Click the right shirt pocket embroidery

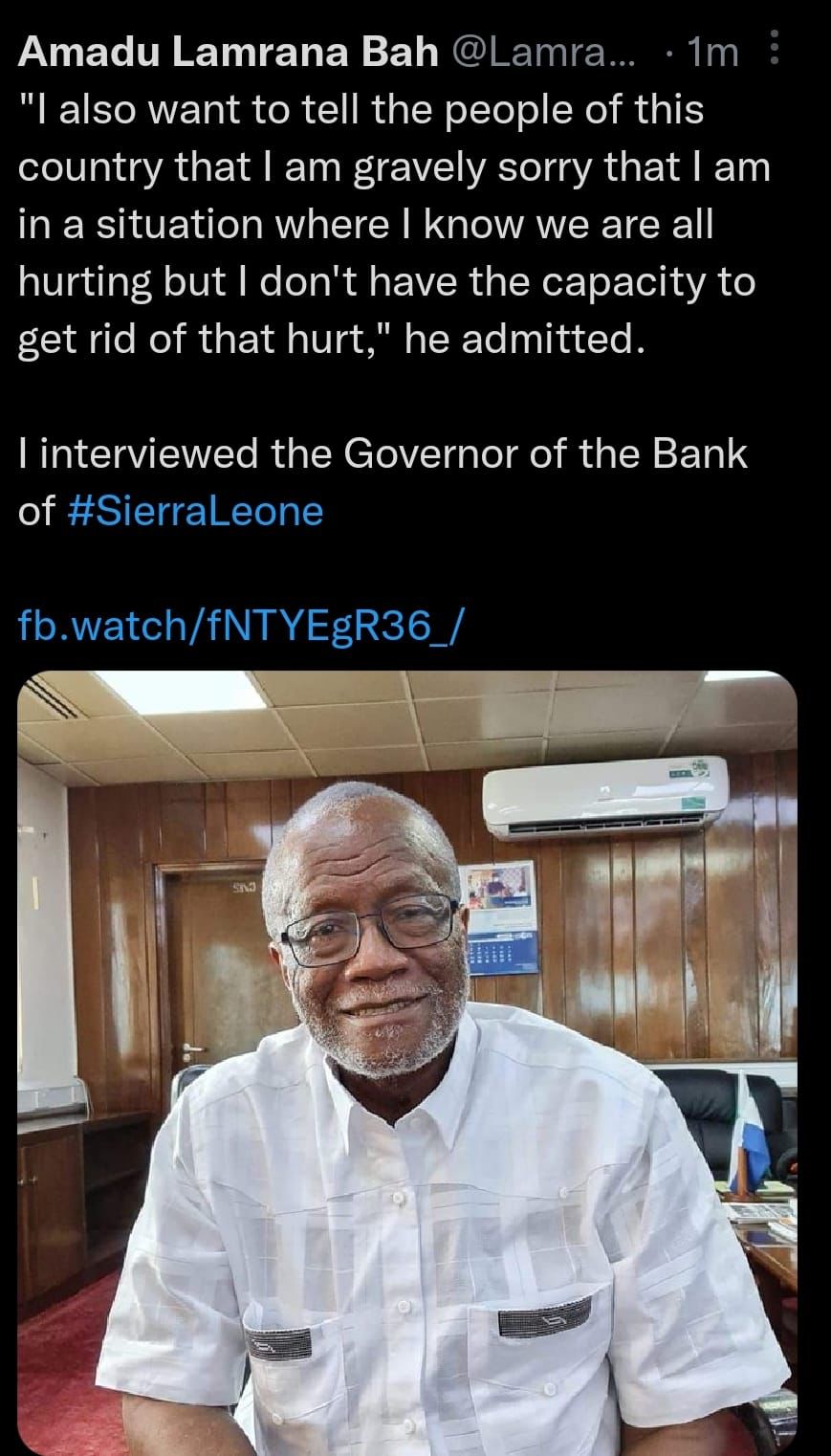tap(546, 1325)
